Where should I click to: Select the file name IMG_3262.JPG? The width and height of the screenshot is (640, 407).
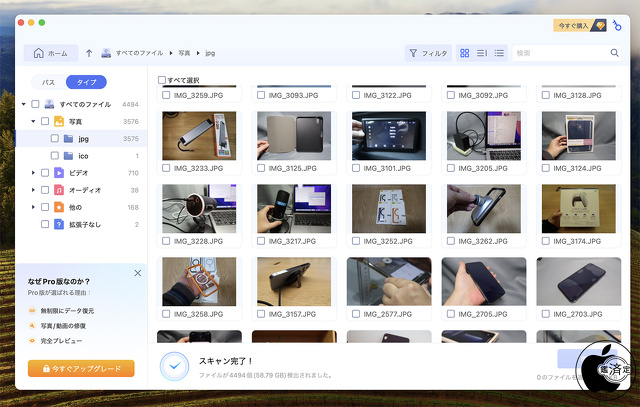pos(483,241)
